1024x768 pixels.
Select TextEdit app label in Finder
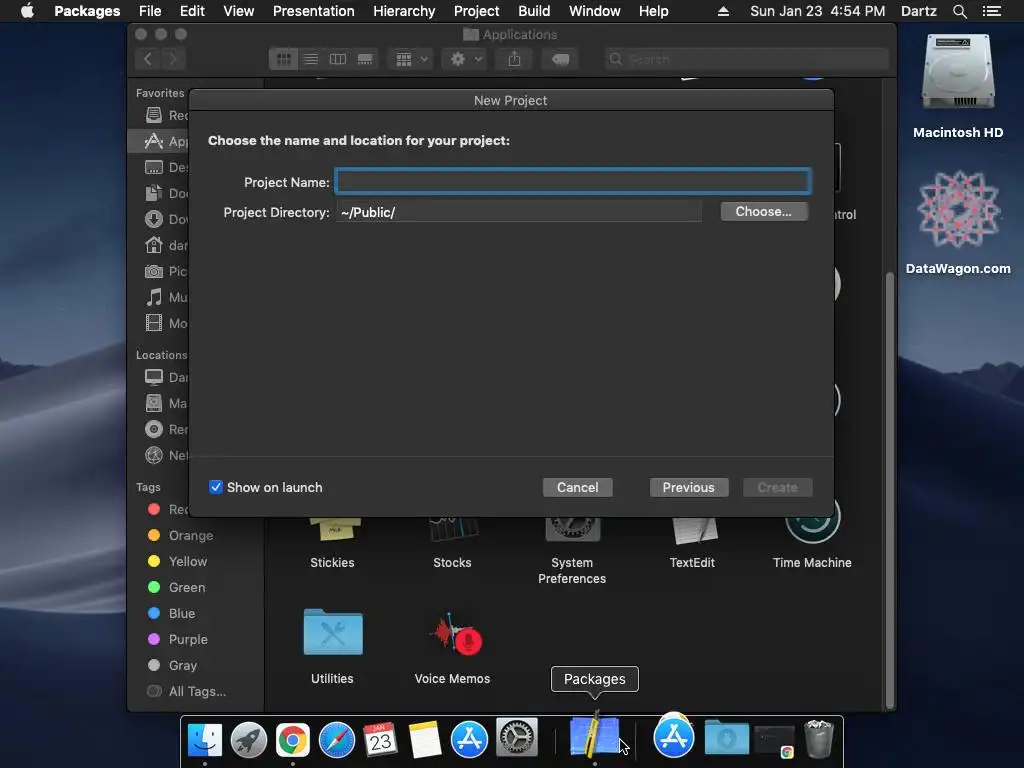[x=692, y=562]
